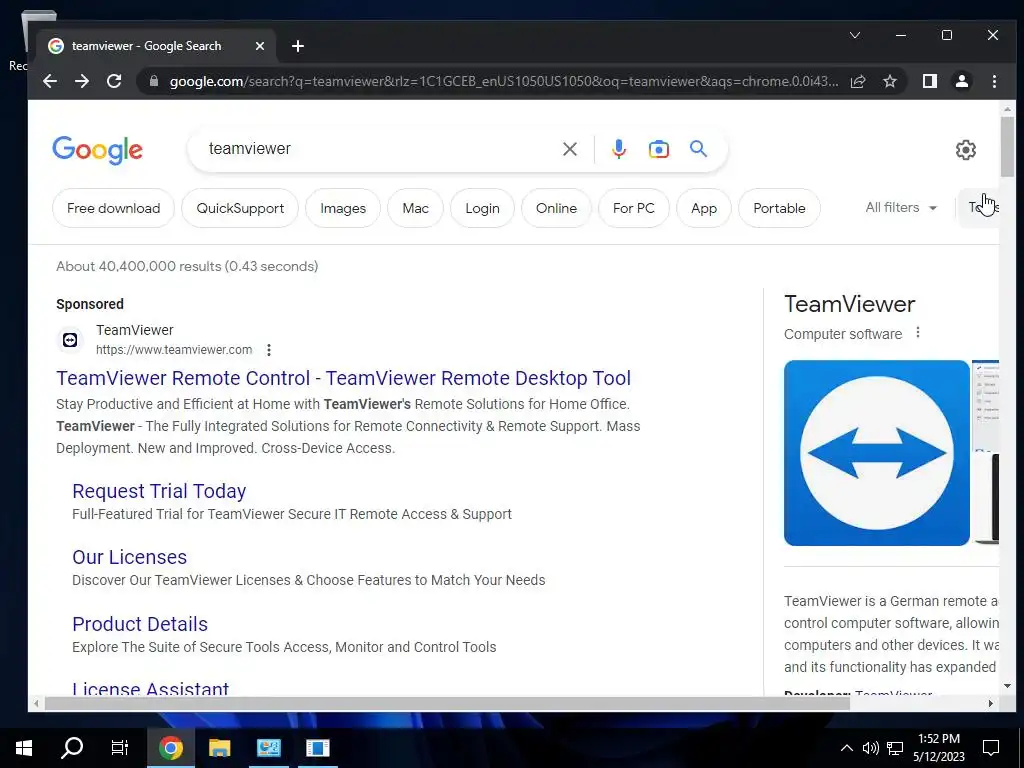Click the horizontal scrollbar thumb
This screenshot has height=768, width=1024.
point(447,703)
